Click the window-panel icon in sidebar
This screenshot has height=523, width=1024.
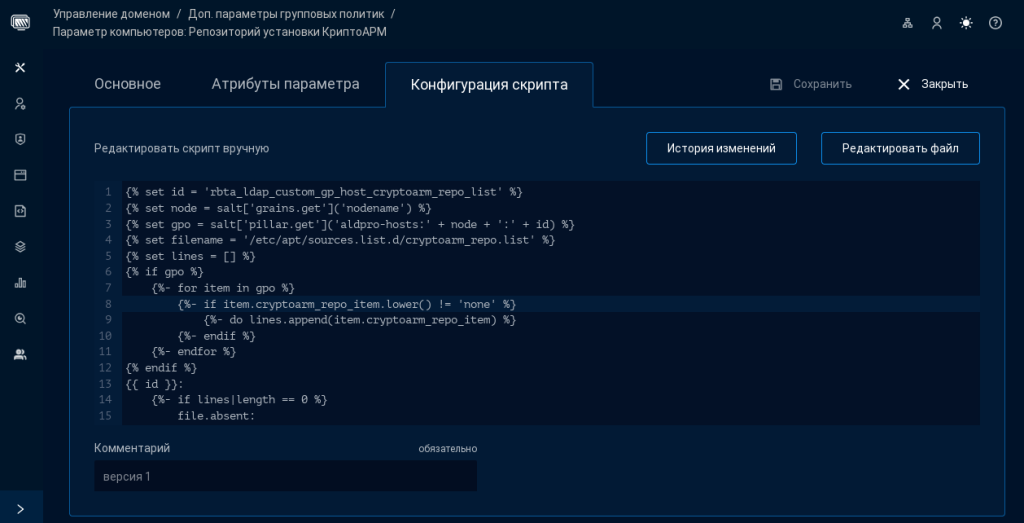(x=20, y=175)
